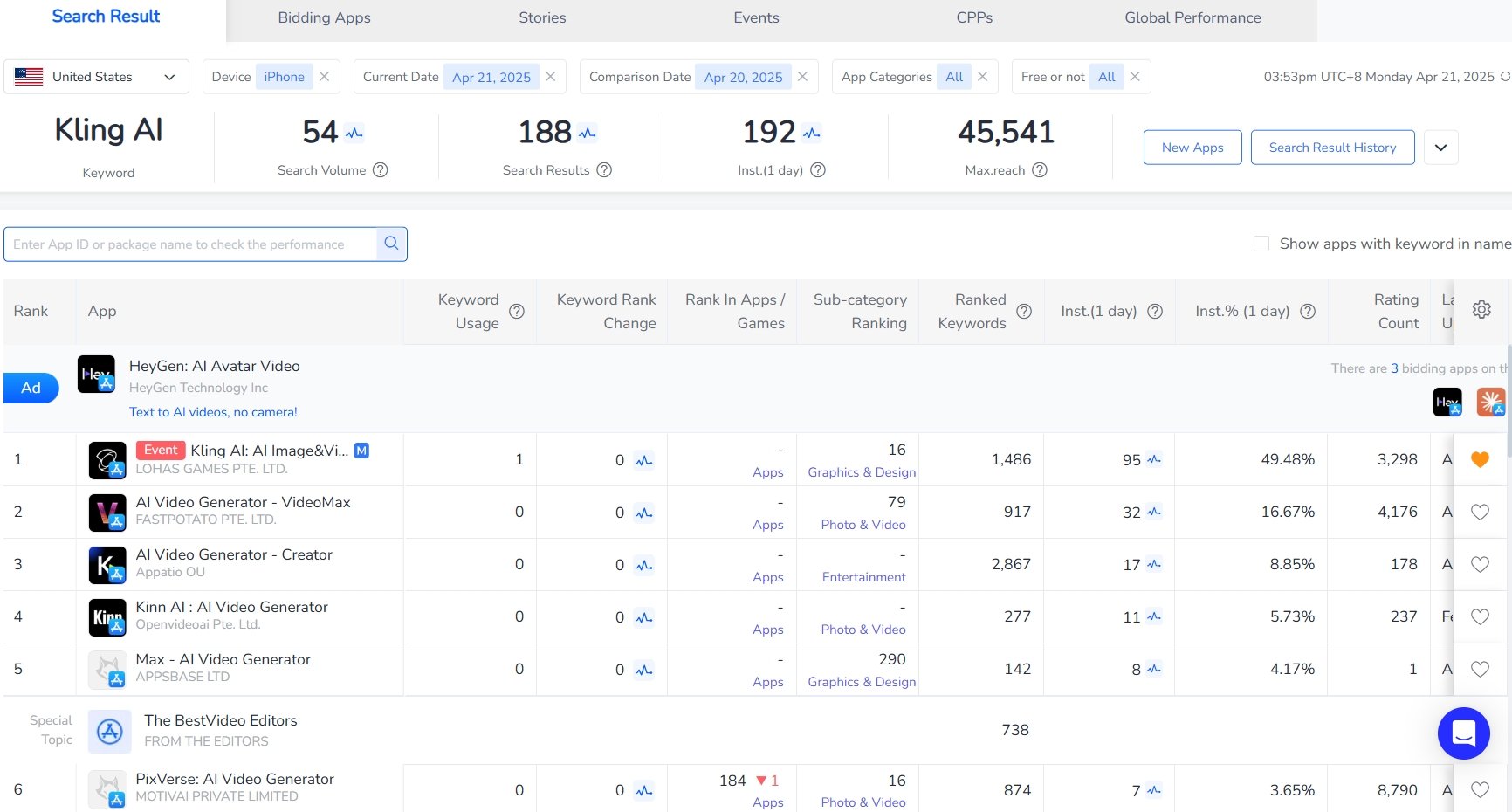Change Current Date Apr 21, 2025
The image size is (1512, 812).
point(491,77)
